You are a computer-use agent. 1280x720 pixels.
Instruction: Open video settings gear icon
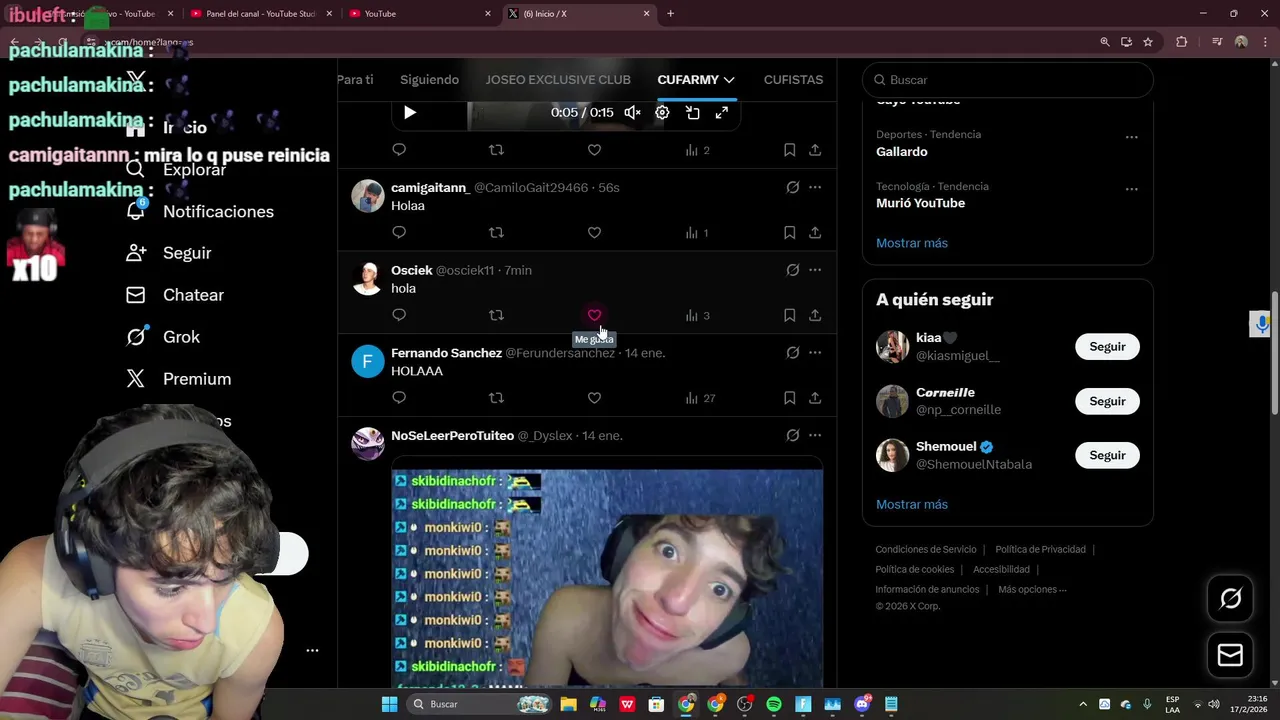click(x=662, y=113)
